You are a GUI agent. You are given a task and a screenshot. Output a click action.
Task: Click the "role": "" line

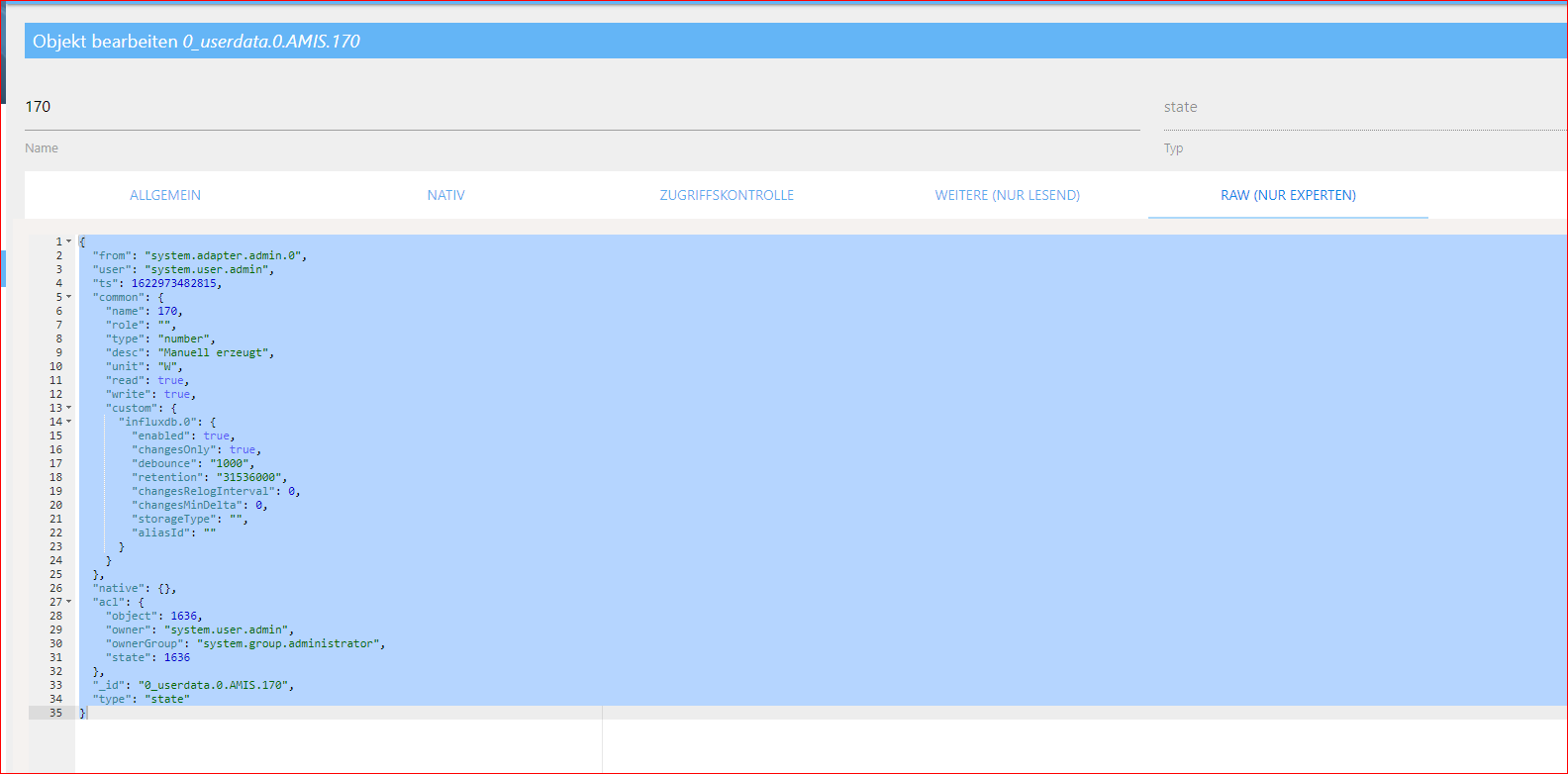141,325
